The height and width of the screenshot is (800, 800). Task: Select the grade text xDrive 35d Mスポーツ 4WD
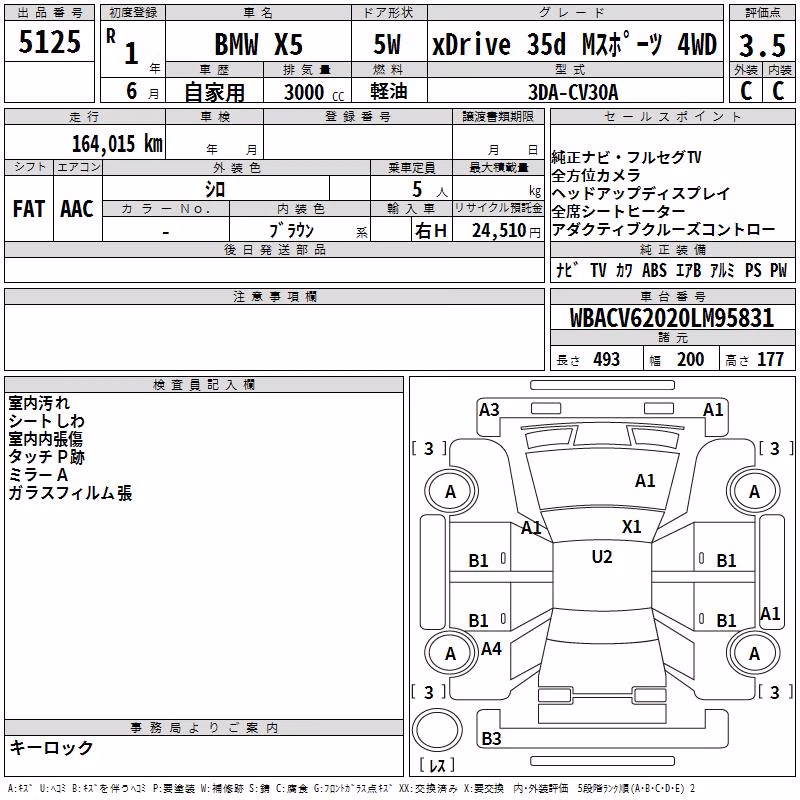(574, 44)
